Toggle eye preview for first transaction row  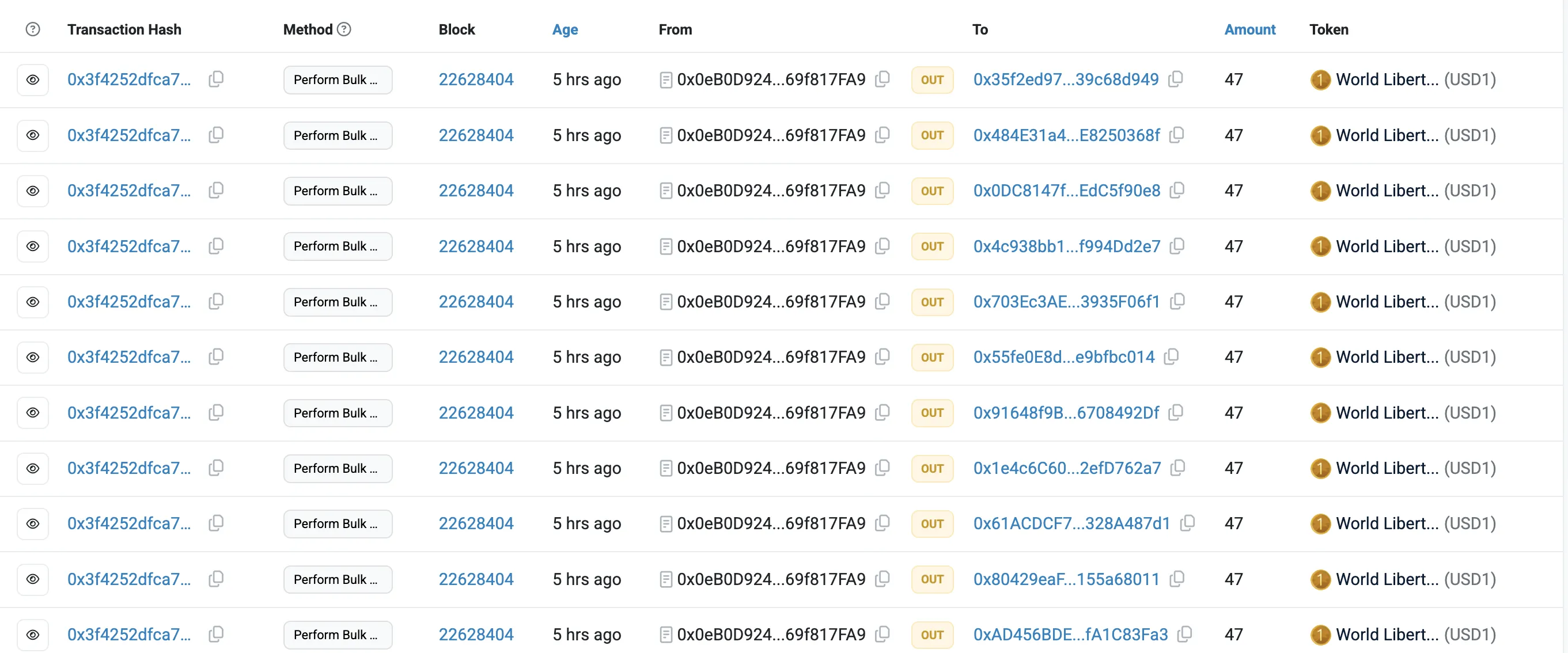click(33, 79)
